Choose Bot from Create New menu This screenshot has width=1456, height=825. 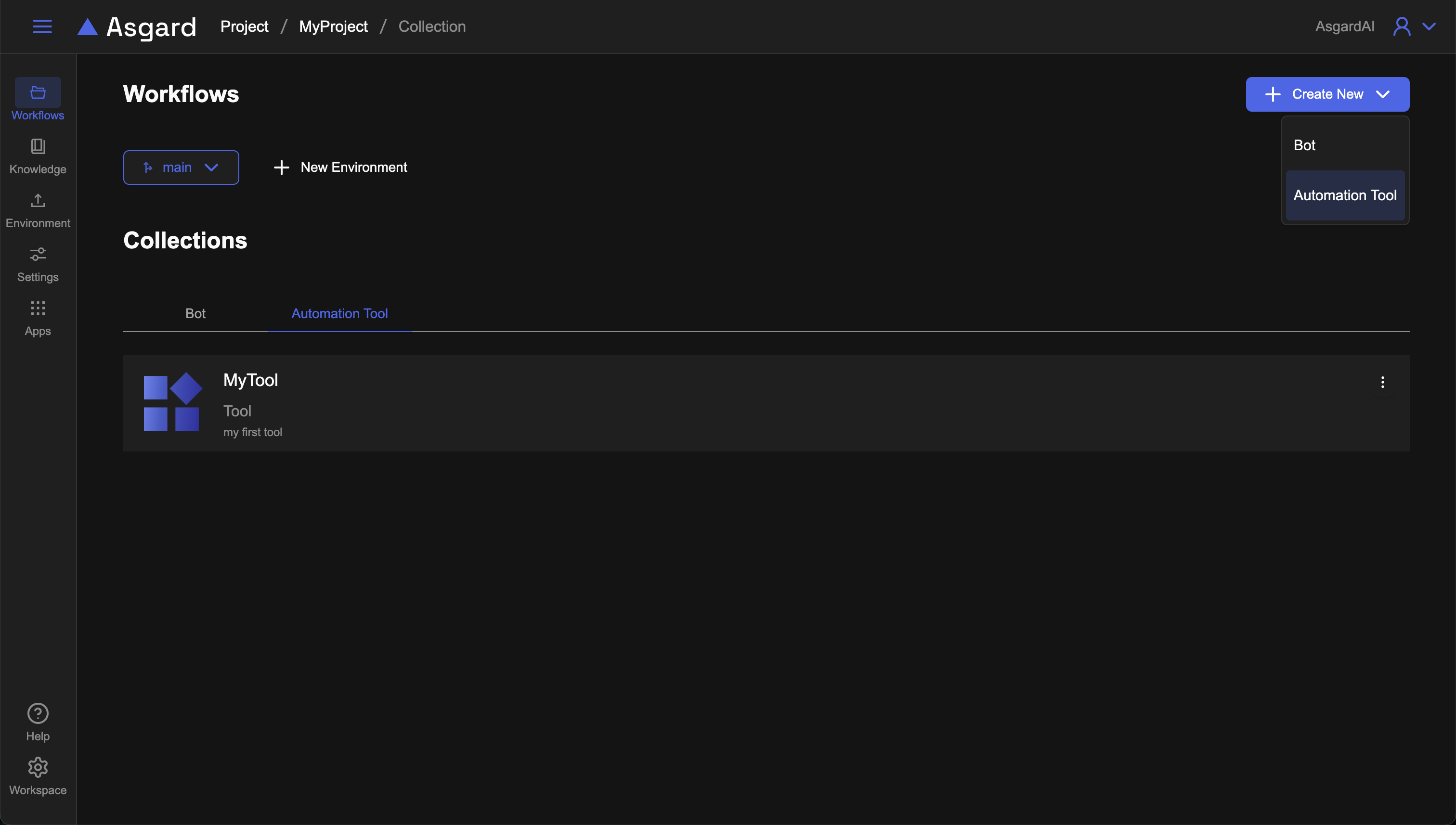coord(1304,145)
